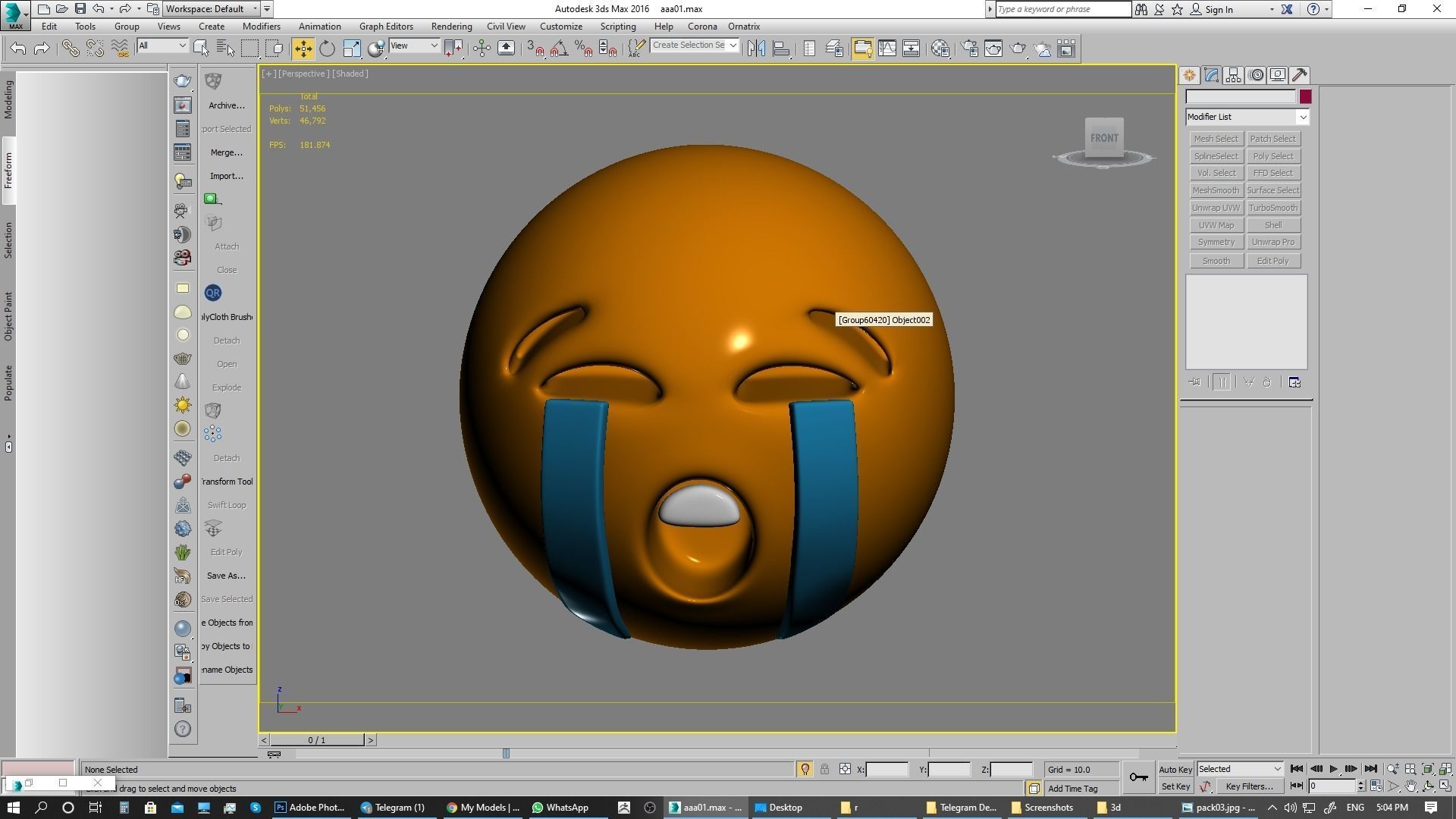This screenshot has height=819, width=1456.
Task: Click the Align tool icon
Action: [780, 49]
